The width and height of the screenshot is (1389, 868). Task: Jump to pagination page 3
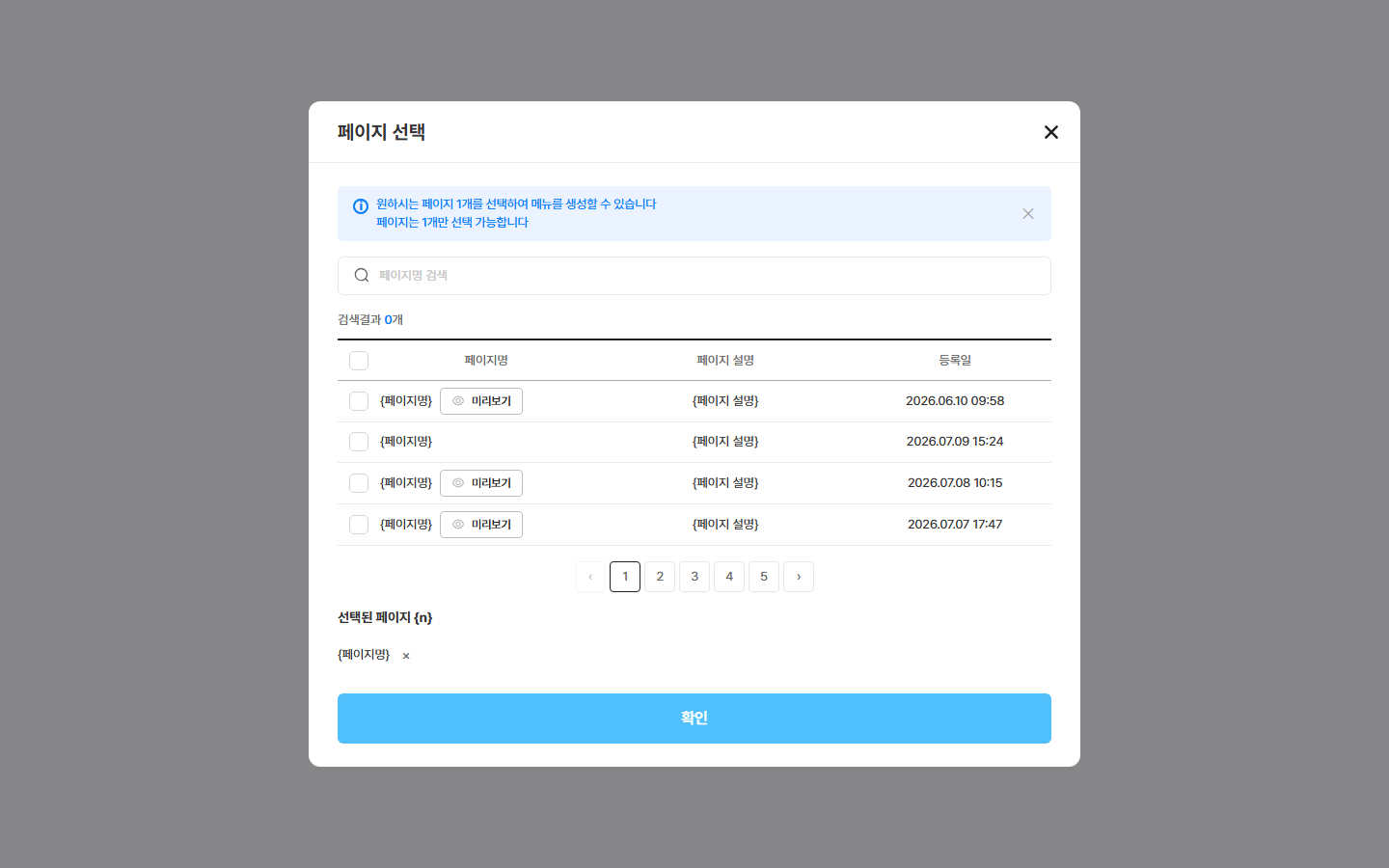pos(694,577)
